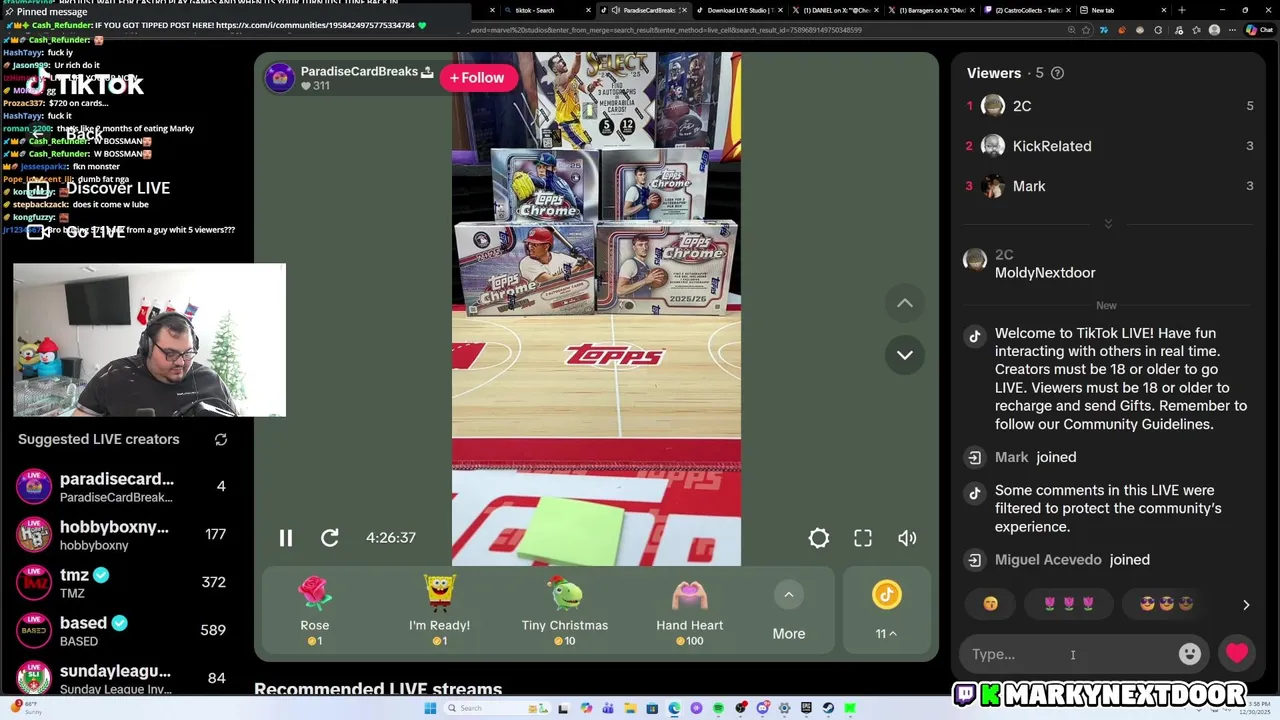Open hobbyboxny suggested LIVE creator

pyautogui.click(x=127, y=535)
